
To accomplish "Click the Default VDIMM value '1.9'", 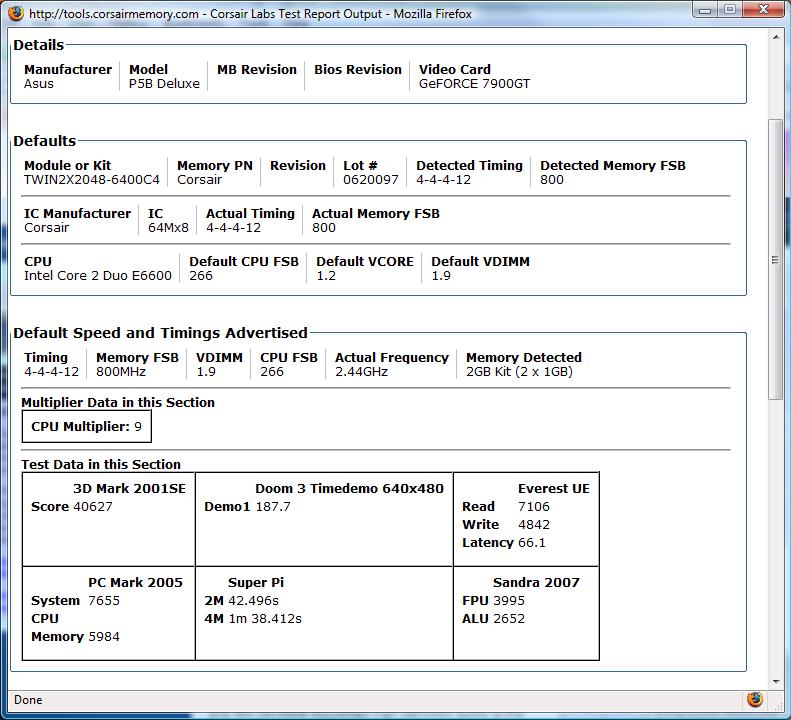I will click(x=441, y=275).
